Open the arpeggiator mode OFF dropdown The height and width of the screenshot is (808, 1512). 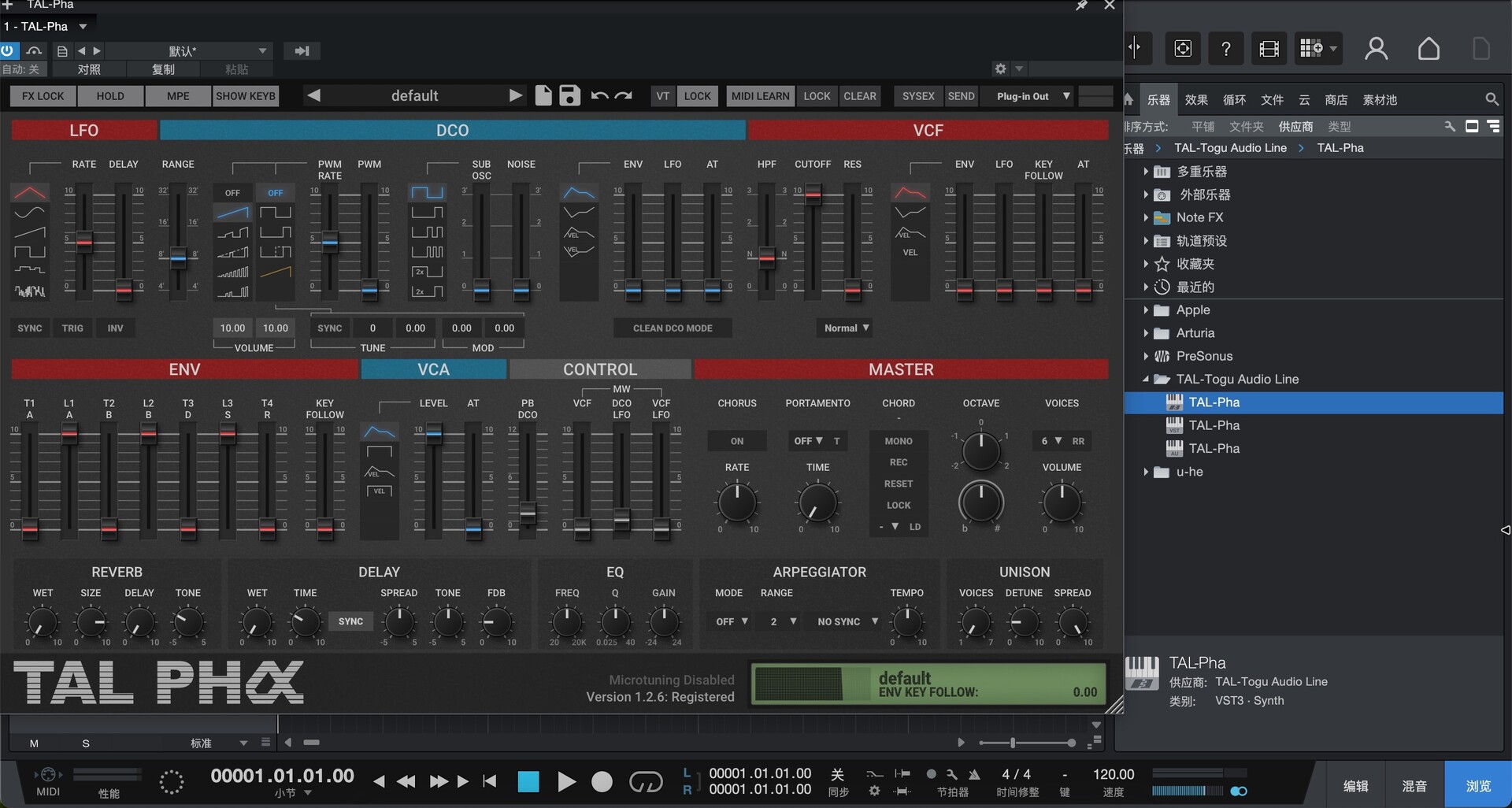732,621
